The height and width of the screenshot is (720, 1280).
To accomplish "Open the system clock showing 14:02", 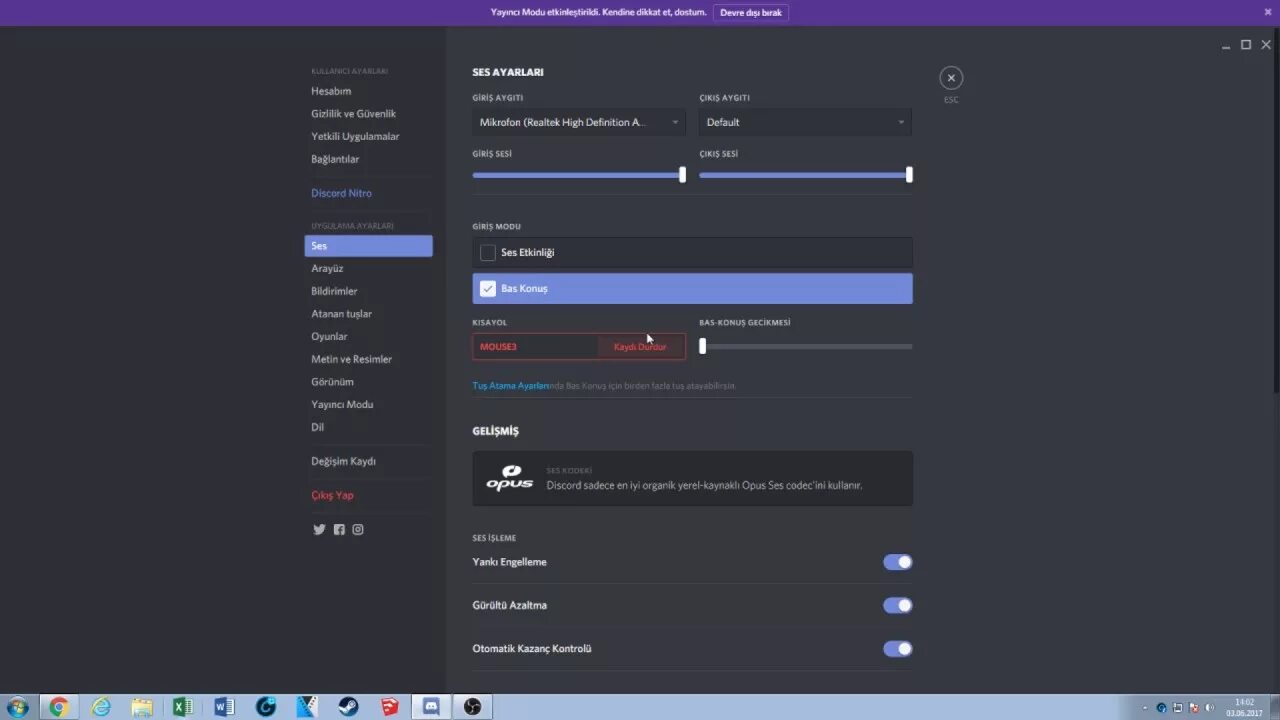I will 1244,707.
